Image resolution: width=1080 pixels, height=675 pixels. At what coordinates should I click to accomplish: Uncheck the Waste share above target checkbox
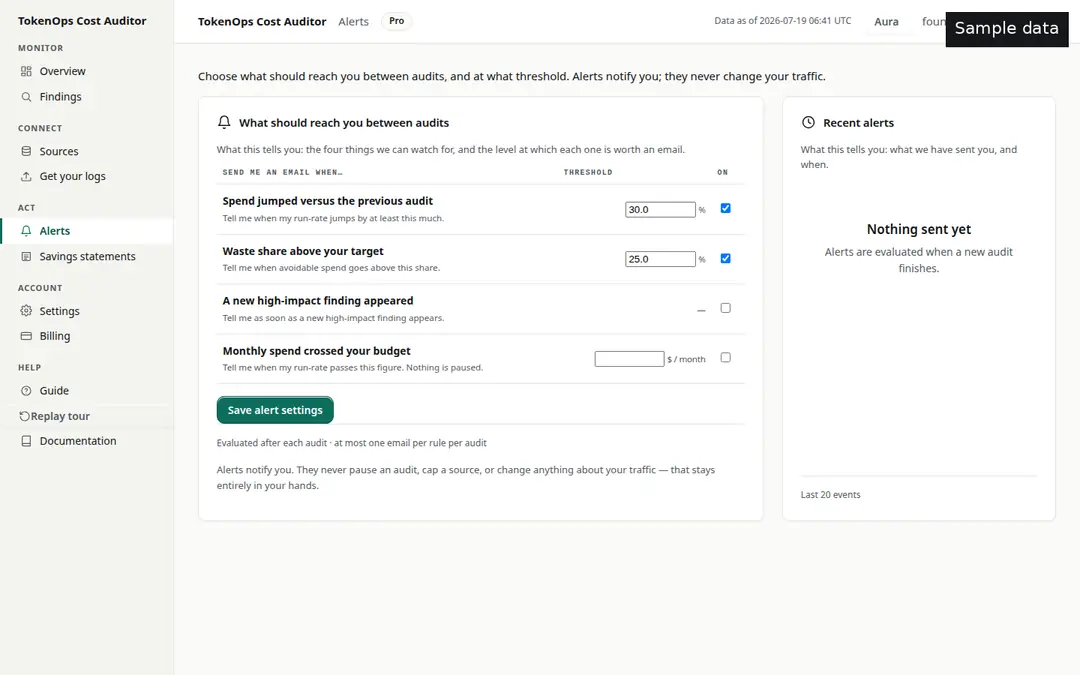[725, 258]
